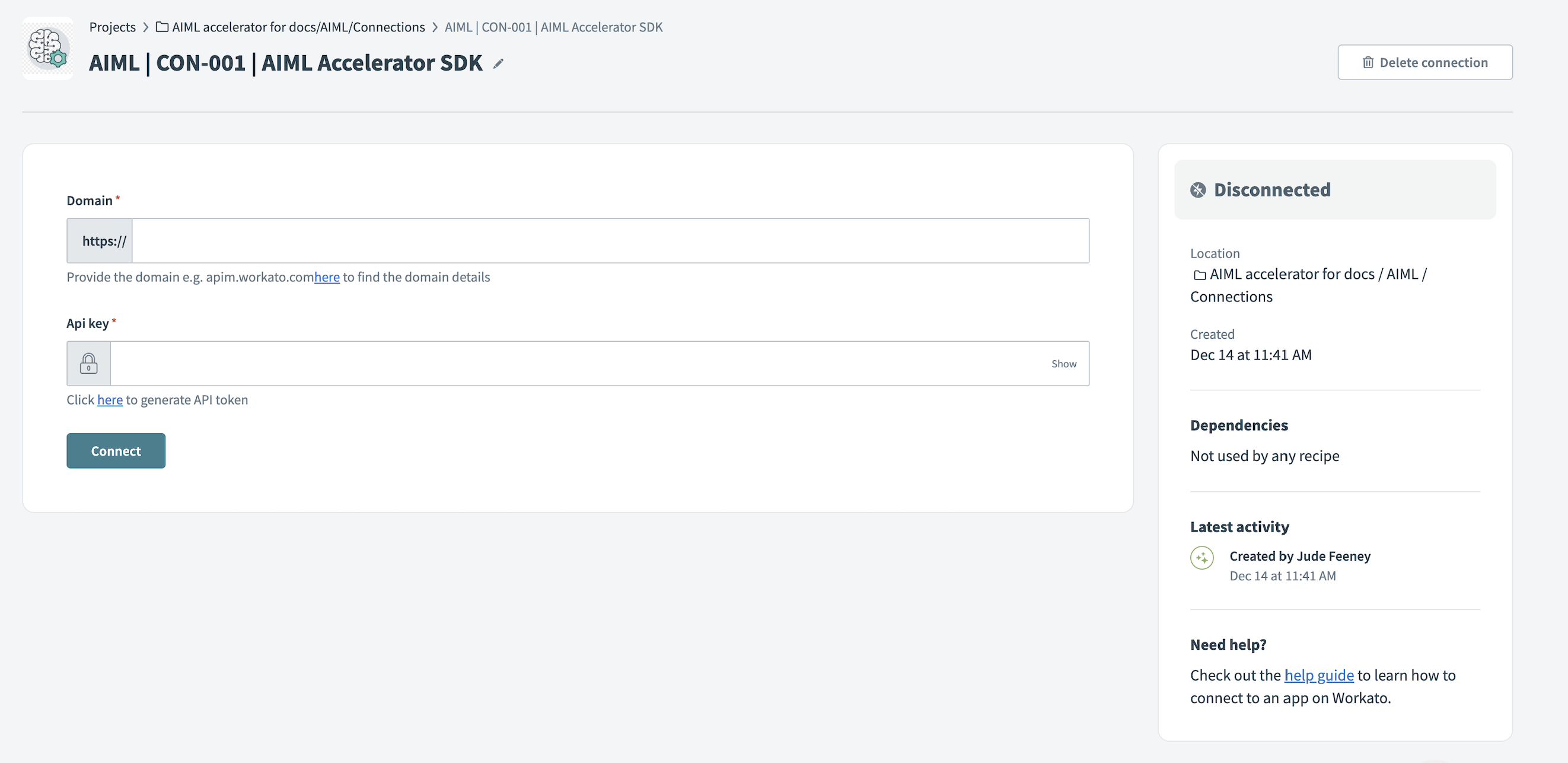Click the lock icon in API key field
The height and width of the screenshot is (763, 1568).
[88, 363]
